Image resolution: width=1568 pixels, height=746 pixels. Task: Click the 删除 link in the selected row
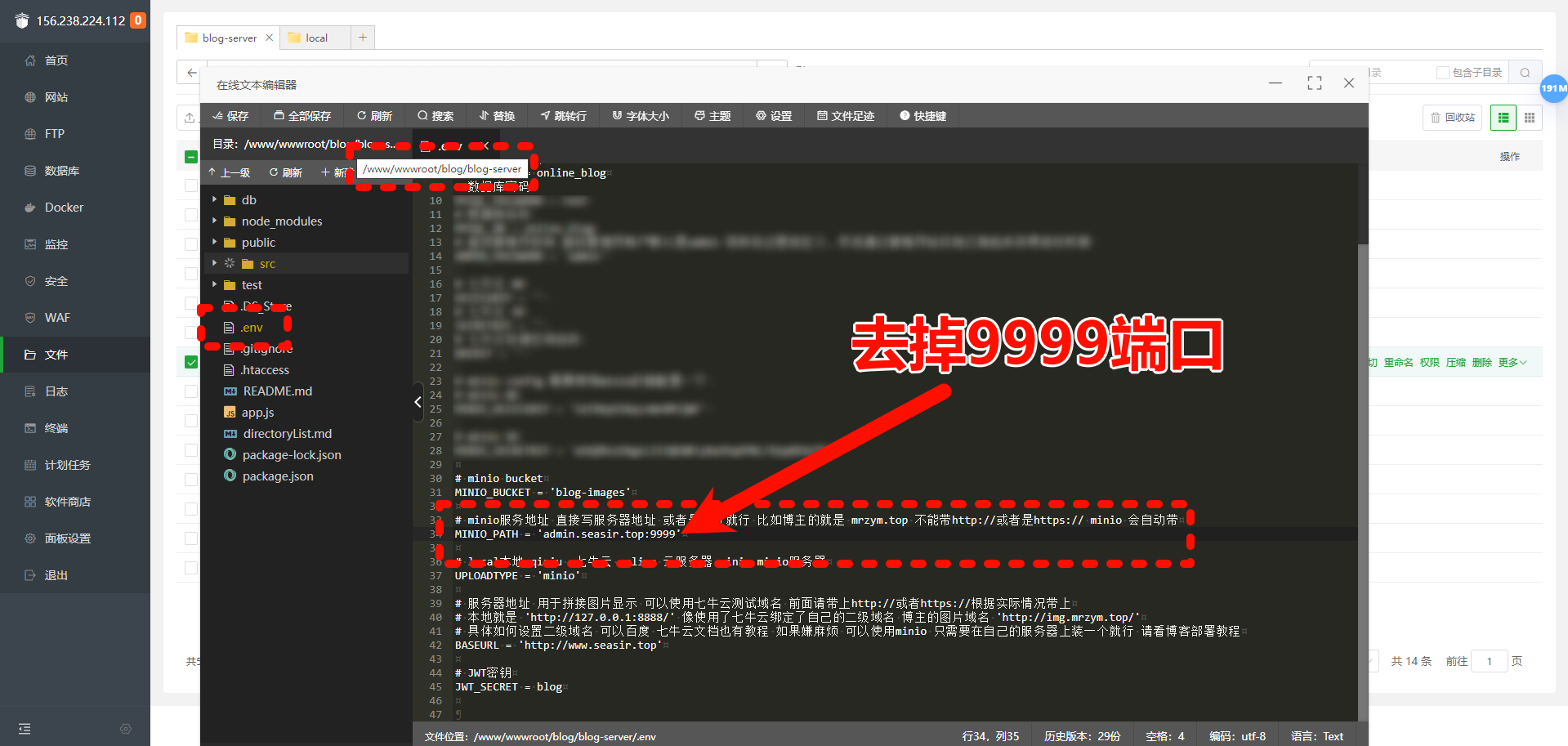coord(1482,362)
